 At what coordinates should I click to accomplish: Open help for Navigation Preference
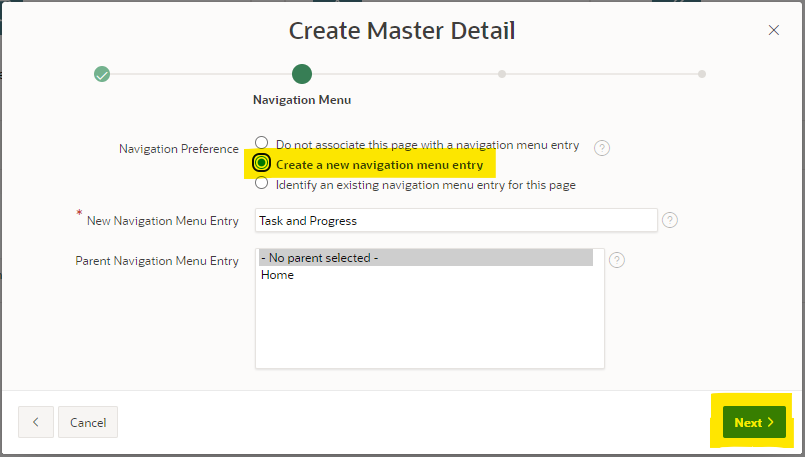[602, 148]
